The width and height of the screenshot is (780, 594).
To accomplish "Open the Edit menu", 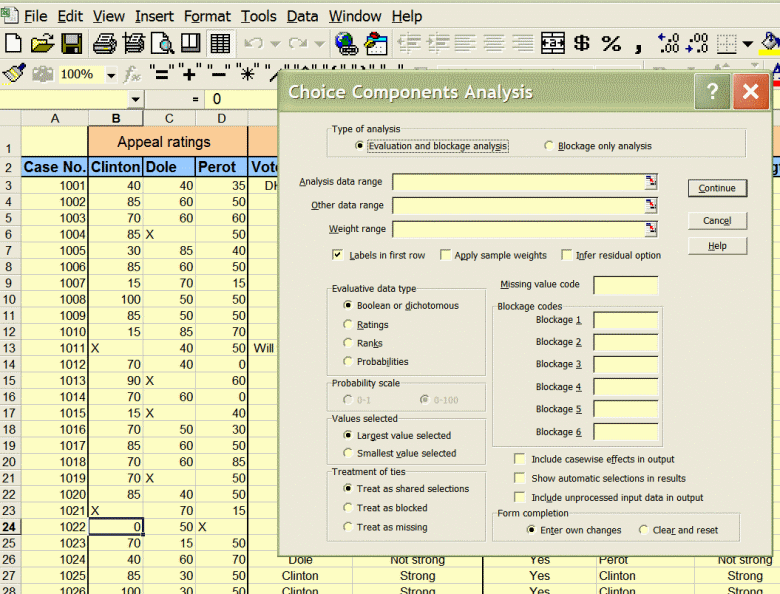I will coord(70,16).
